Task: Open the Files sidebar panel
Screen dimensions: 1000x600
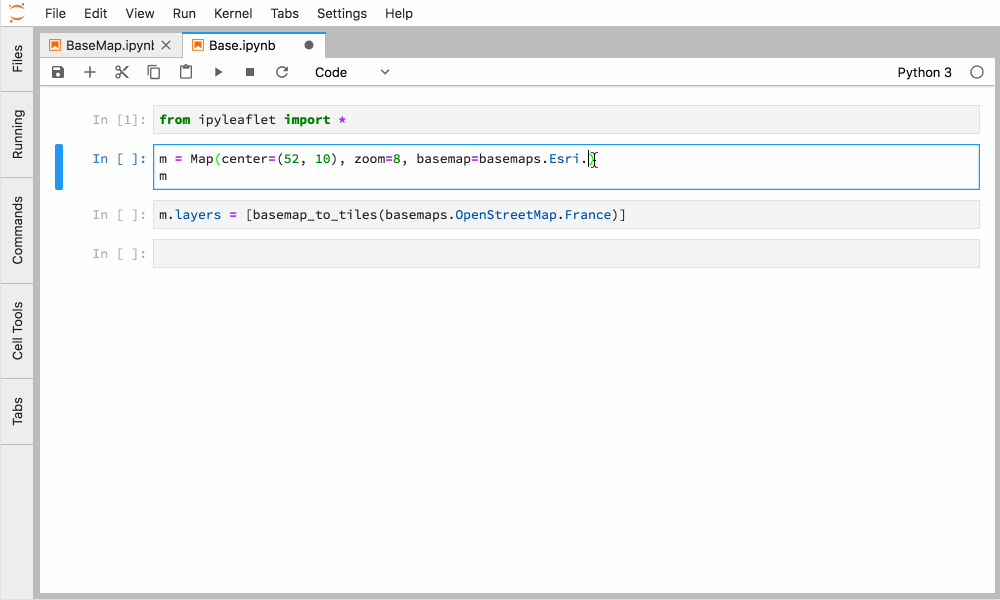Action: pyautogui.click(x=17, y=59)
